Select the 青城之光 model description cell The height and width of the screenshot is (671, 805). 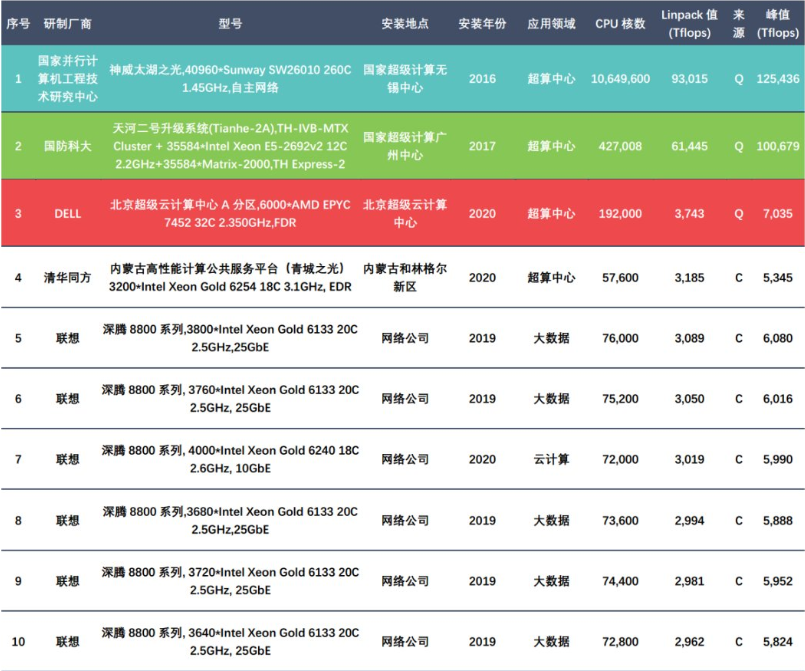click(230, 278)
